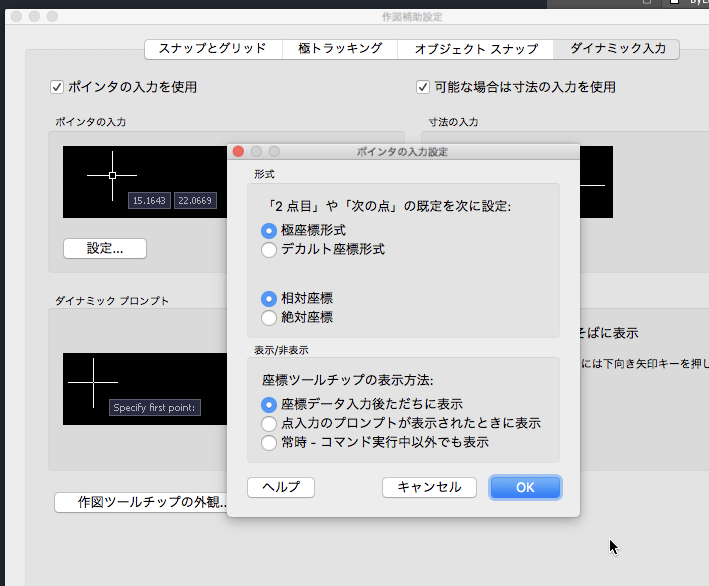Click the 座標ツールチップの表示方法: label
709x586 pixels.
(348, 380)
